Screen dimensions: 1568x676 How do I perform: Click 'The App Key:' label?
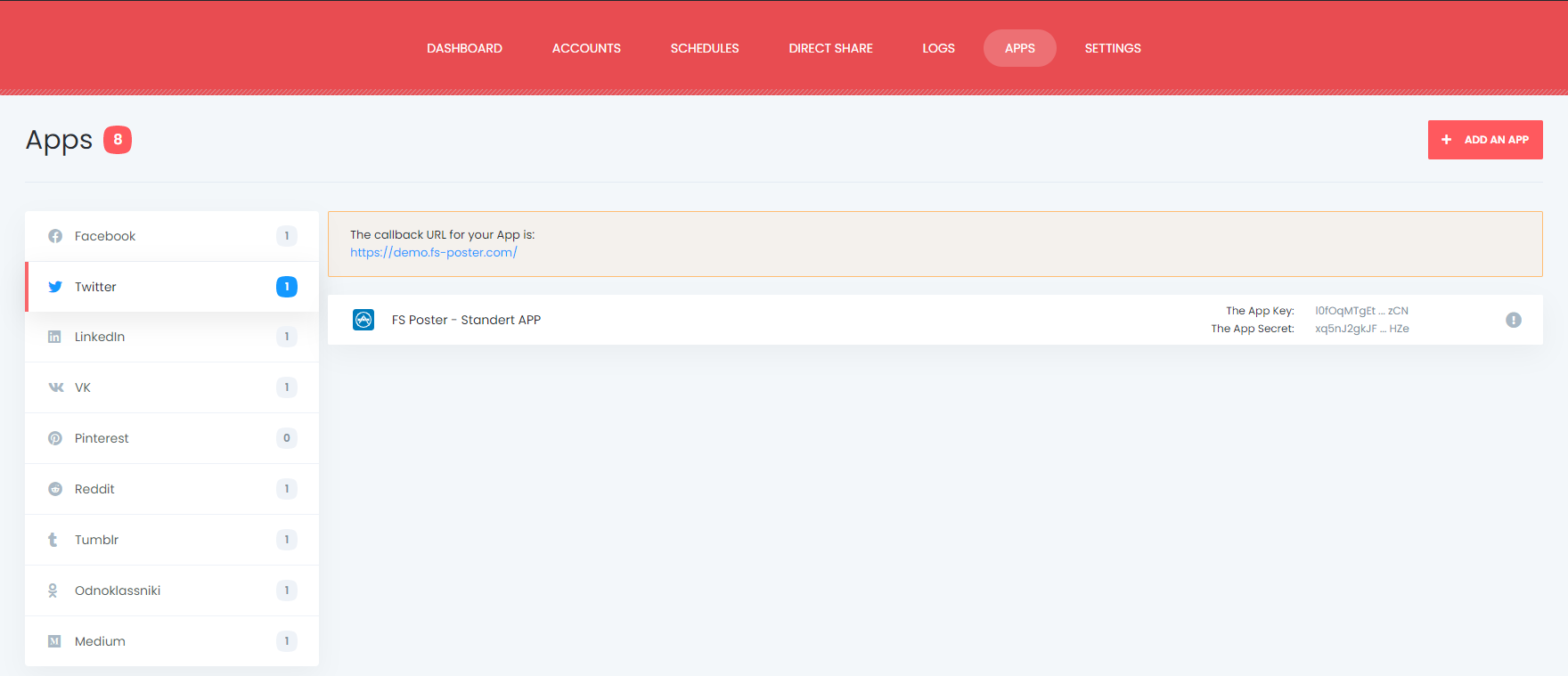(x=1260, y=311)
